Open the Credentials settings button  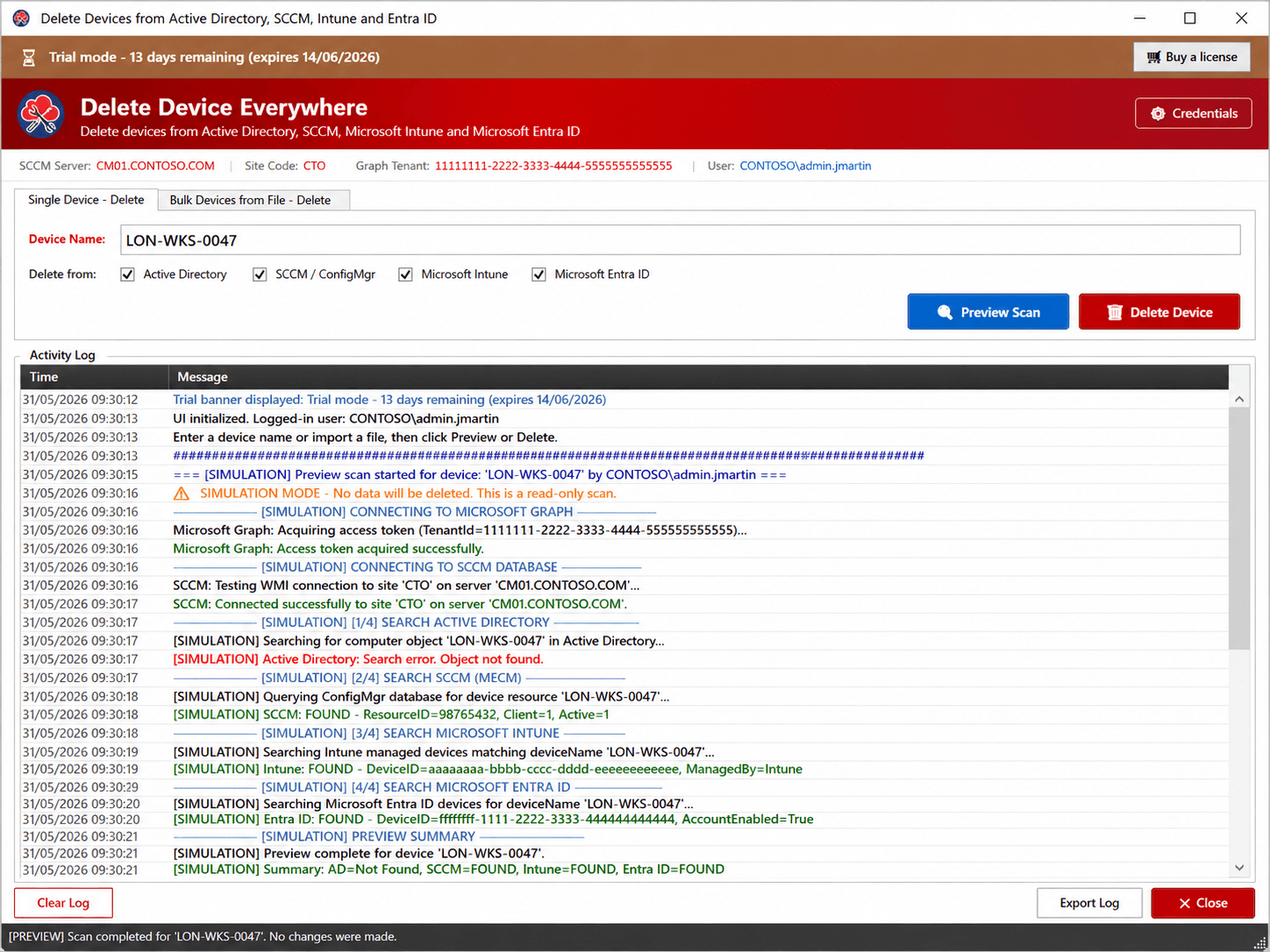1193,113
